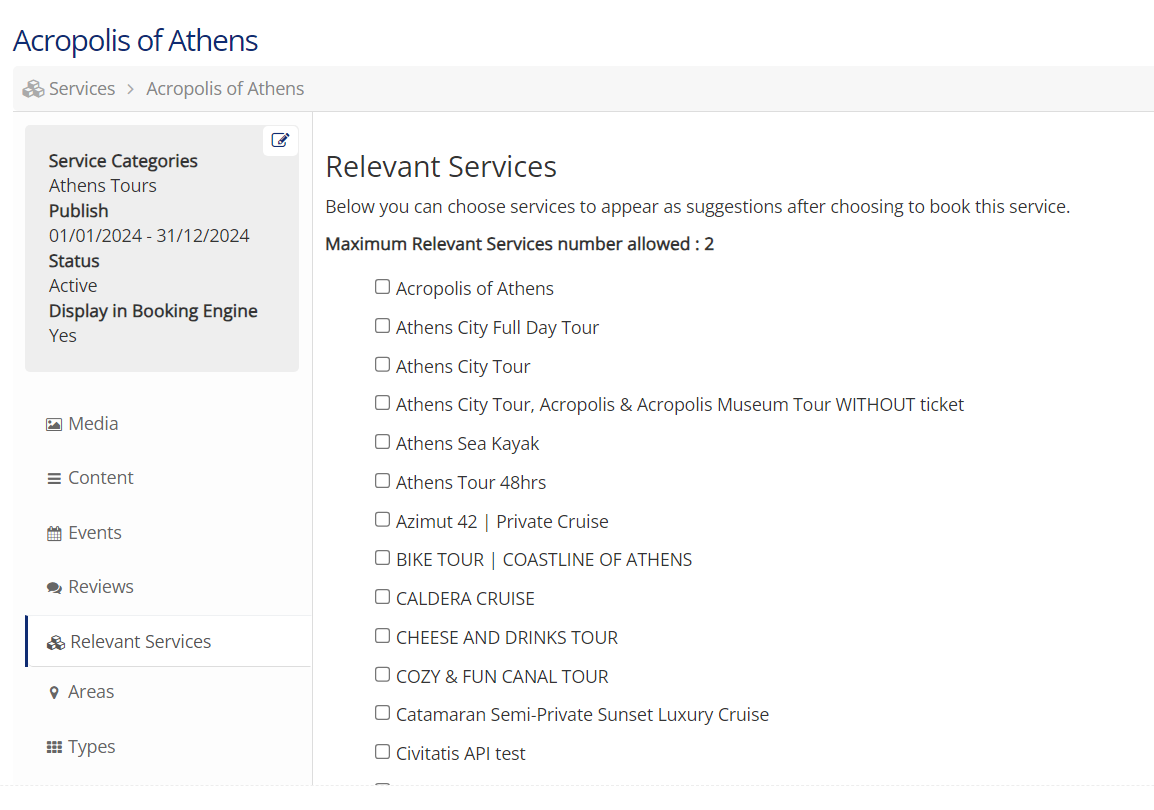Click the edit pencil icon in info panel
The height and width of the screenshot is (810, 1154).
coord(280,141)
